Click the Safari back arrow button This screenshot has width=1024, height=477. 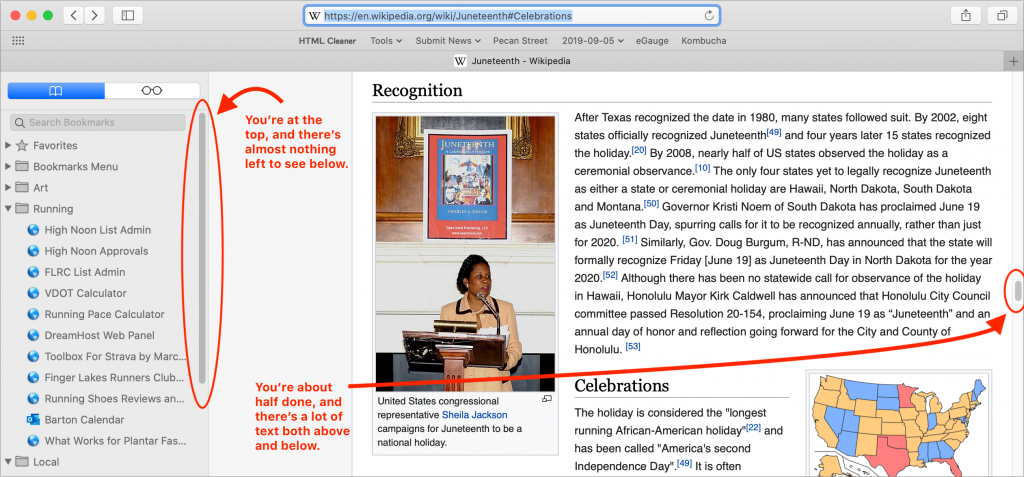pyautogui.click(x=74, y=15)
